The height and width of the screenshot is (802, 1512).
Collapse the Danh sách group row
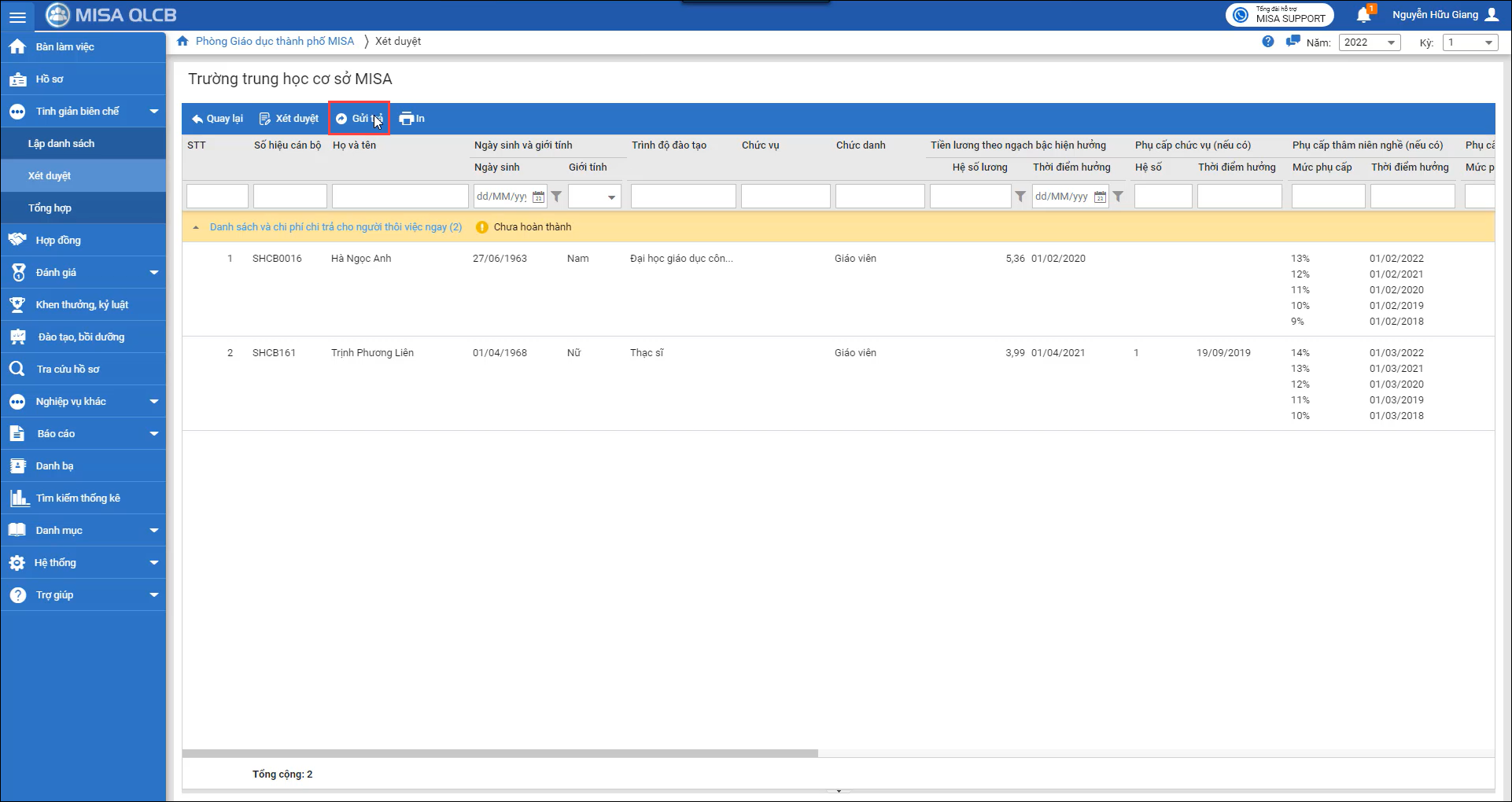[x=196, y=227]
